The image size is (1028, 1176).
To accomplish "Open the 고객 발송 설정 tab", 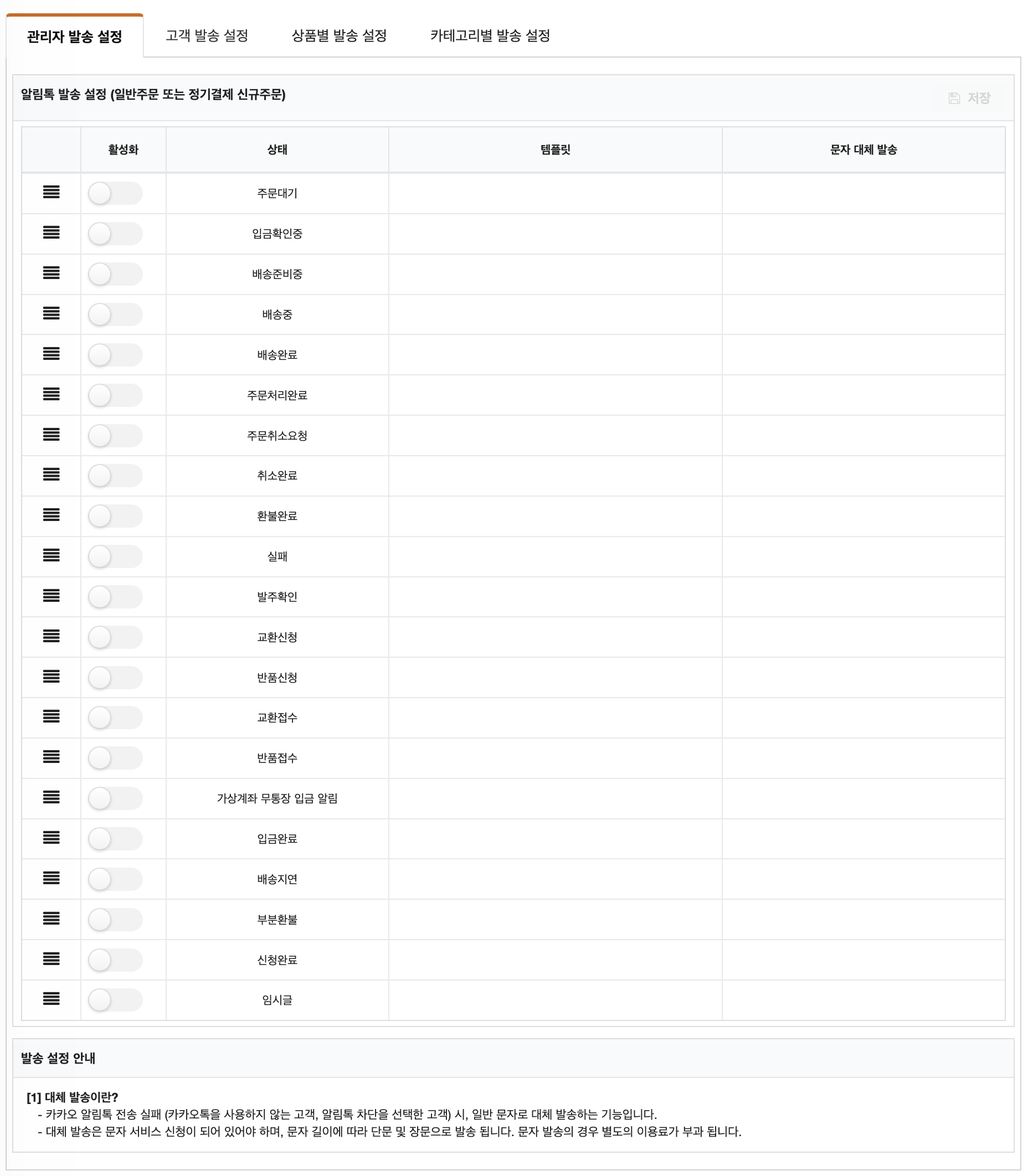I will (x=207, y=35).
